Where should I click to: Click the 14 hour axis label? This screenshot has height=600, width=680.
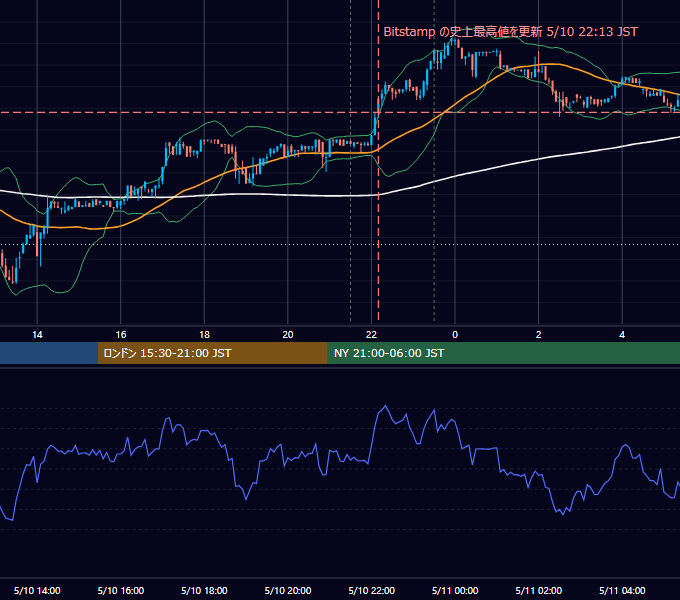click(37, 335)
